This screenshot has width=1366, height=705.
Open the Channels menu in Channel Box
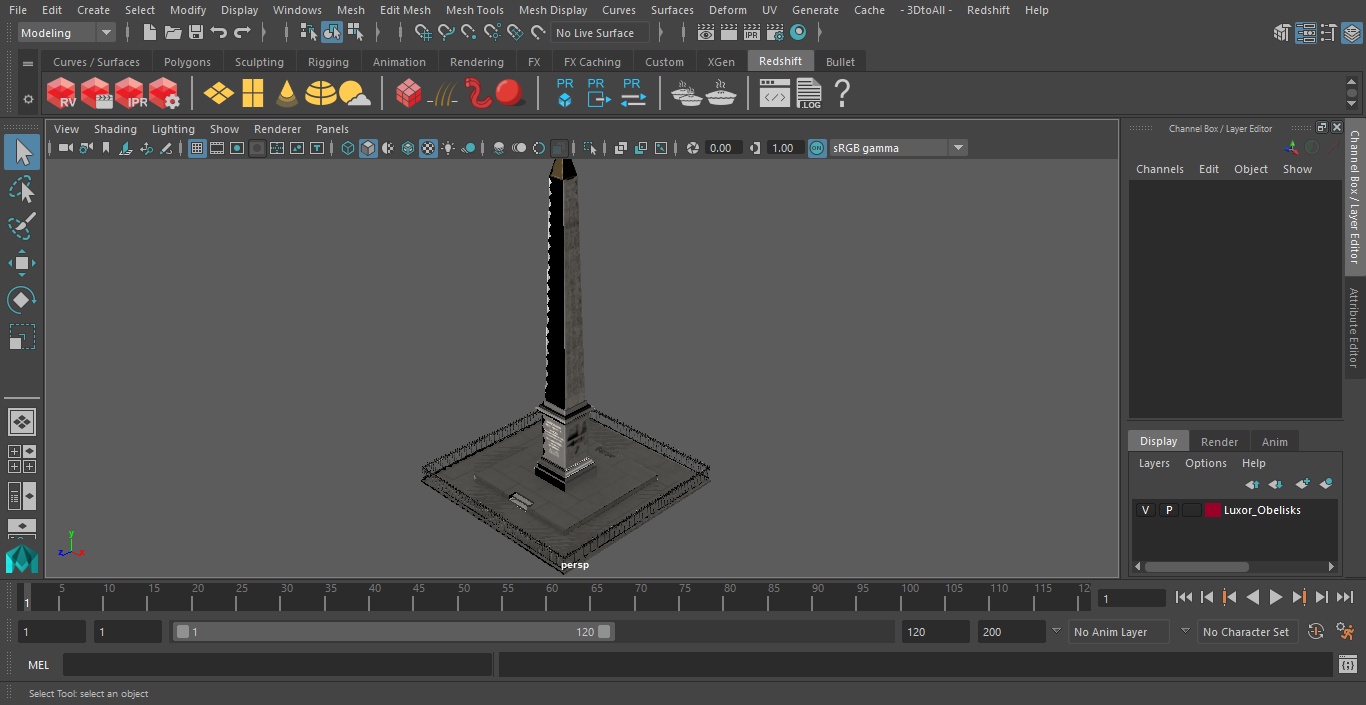click(x=1159, y=169)
